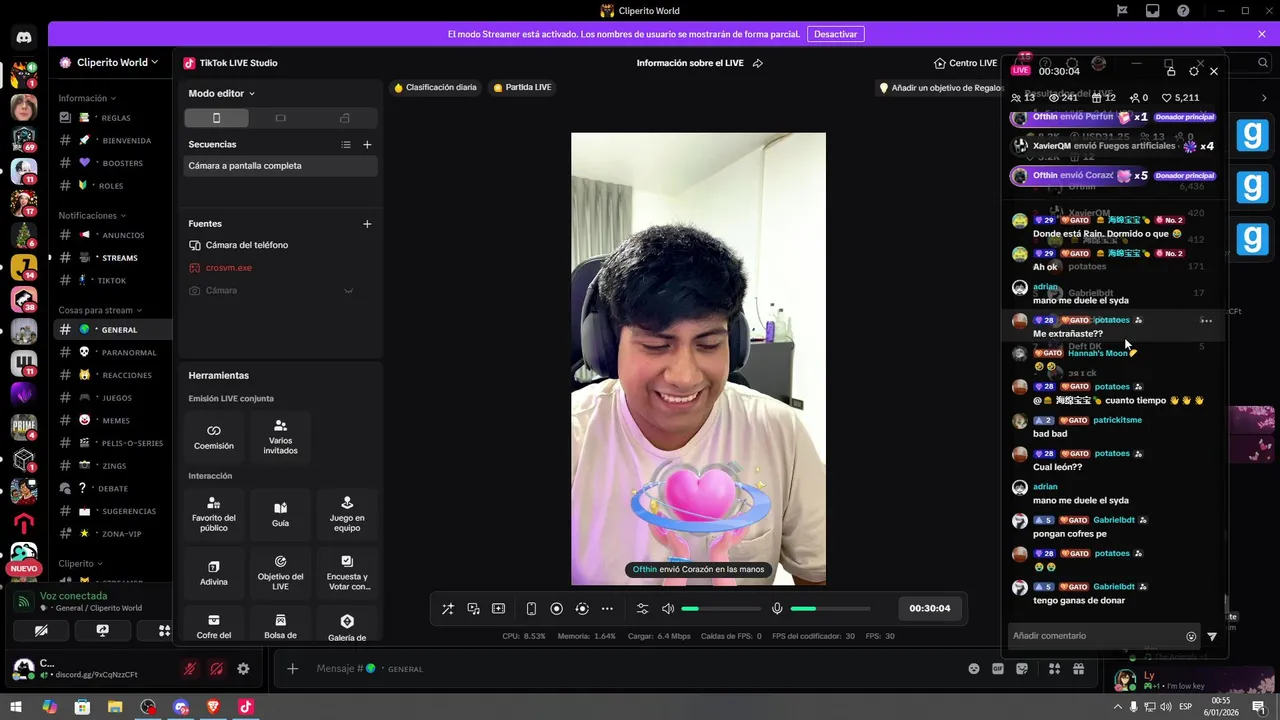Select landscape layout mode icon
Image resolution: width=1280 pixels, height=720 pixels.
point(280,118)
